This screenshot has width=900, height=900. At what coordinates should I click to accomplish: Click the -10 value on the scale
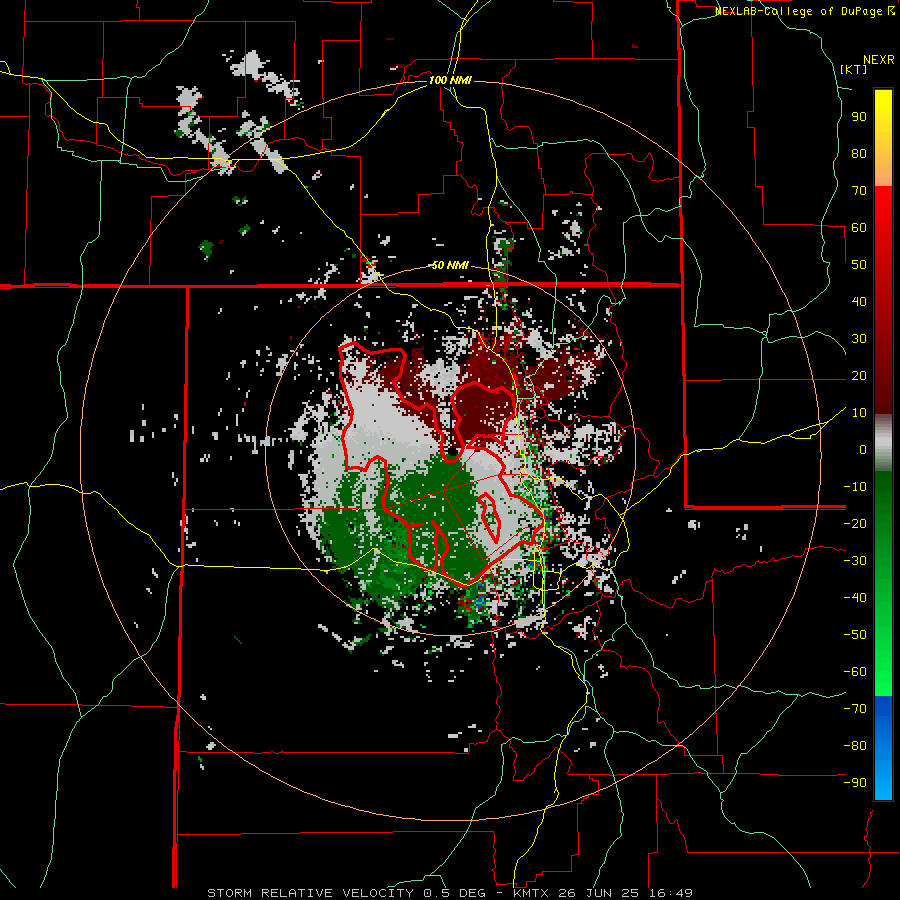coord(855,487)
